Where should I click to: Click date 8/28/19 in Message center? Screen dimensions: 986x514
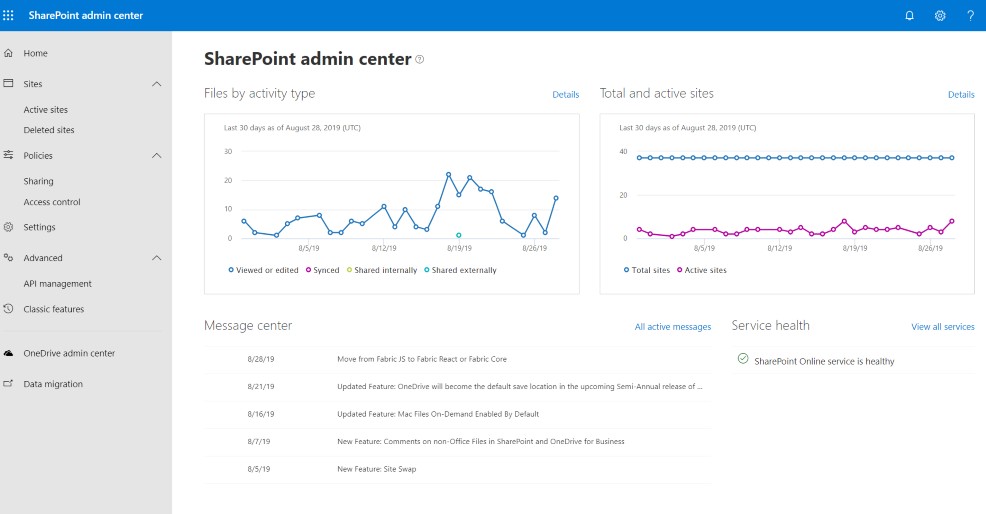pyautogui.click(x=260, y=359)
